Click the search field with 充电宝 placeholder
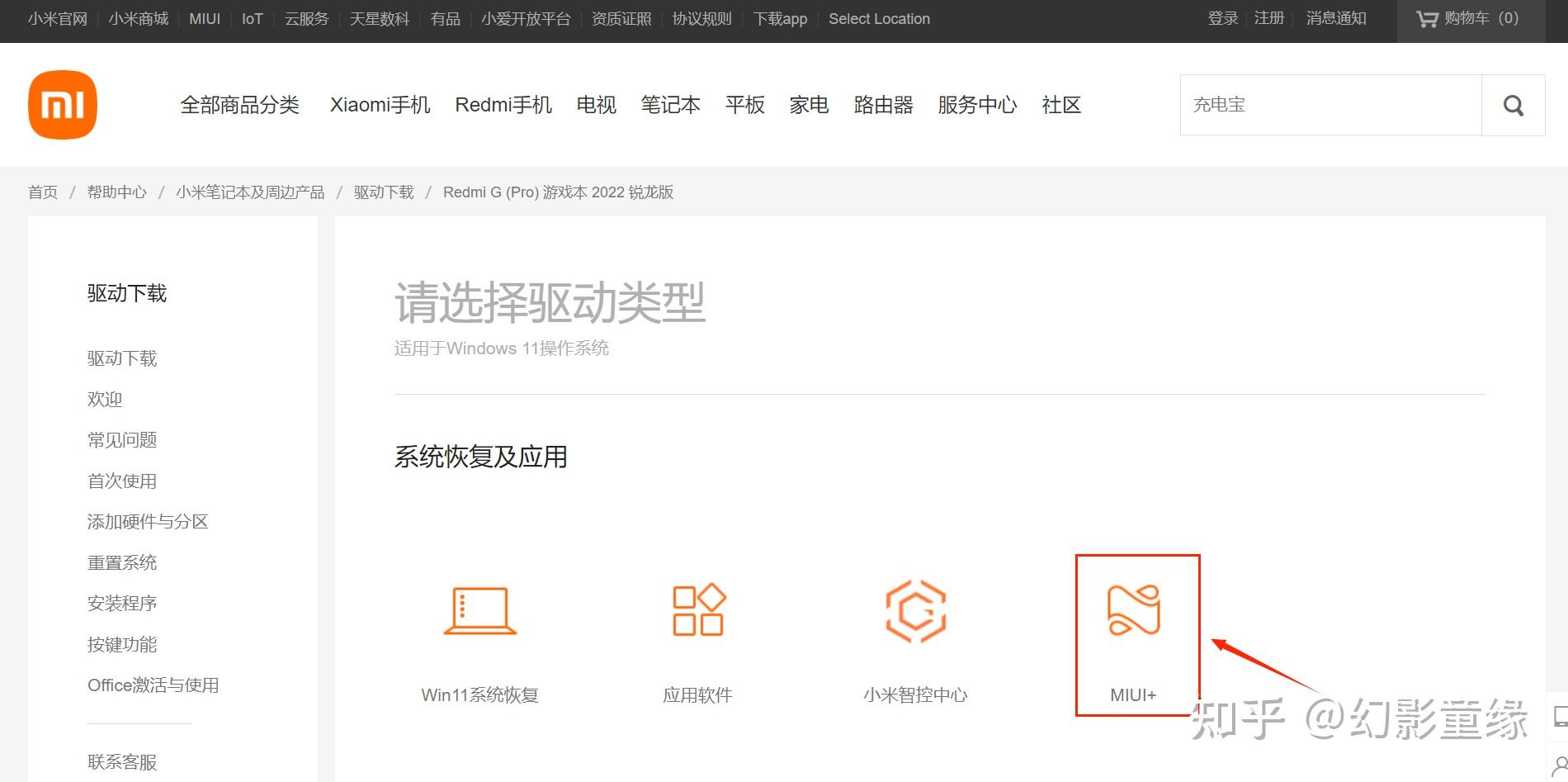1568x782 pixels. pyautogui.click(x=1331, y=105)
